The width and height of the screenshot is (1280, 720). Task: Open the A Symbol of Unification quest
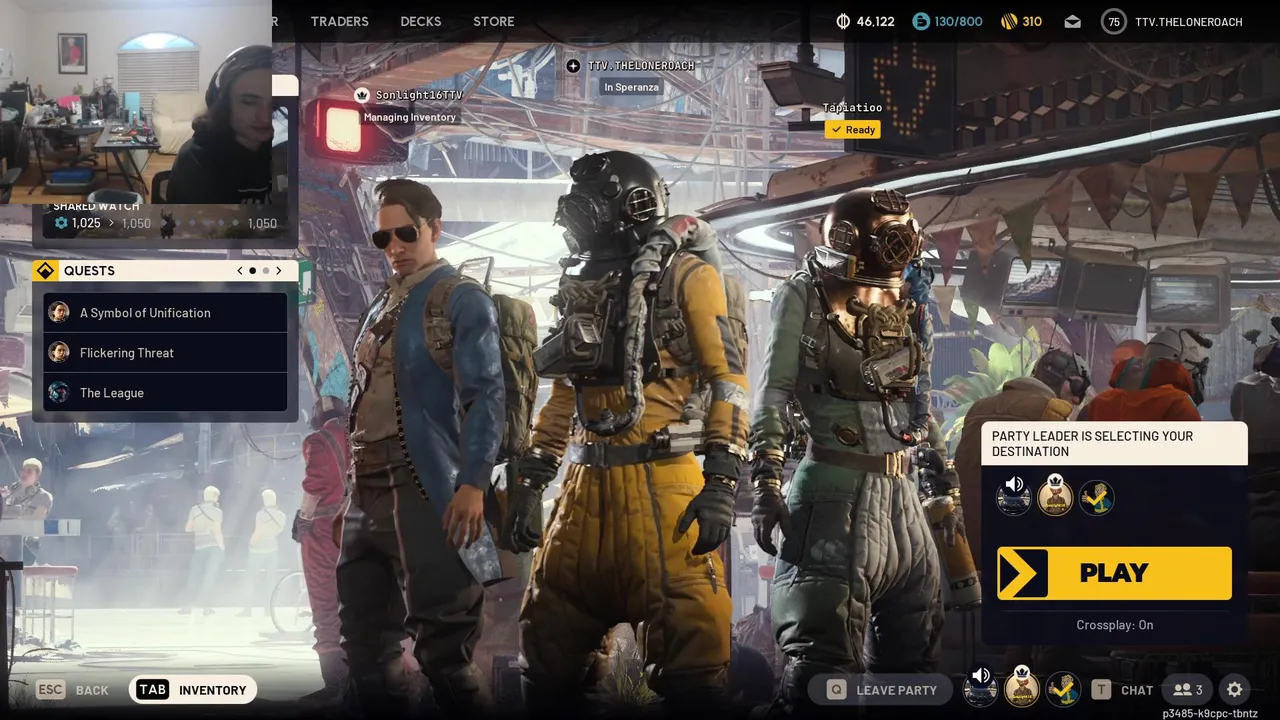165,313
